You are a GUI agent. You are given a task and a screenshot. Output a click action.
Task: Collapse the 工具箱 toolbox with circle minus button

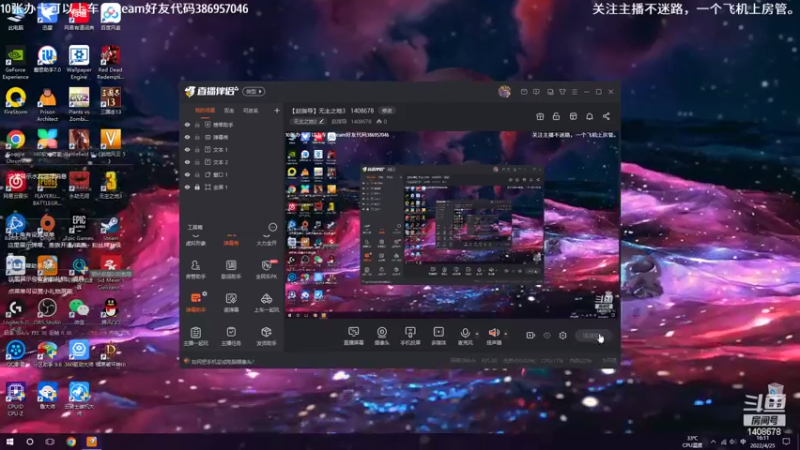coord(272,227)
